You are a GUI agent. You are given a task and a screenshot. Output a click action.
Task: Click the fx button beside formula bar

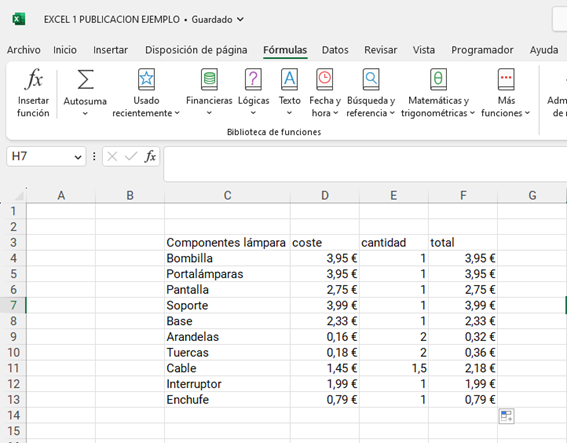point(150,157)
